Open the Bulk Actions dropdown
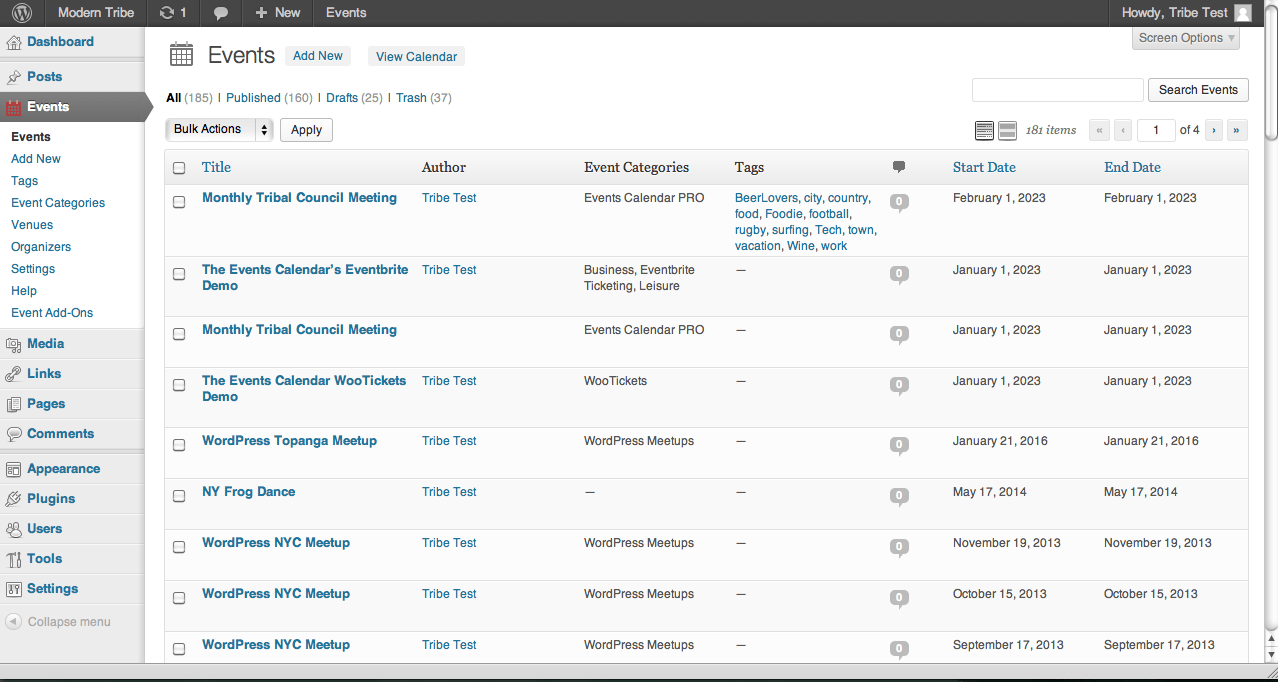The height and width of the screenshot is (682, 1278). pyautogui.click(x=219, y=129)
